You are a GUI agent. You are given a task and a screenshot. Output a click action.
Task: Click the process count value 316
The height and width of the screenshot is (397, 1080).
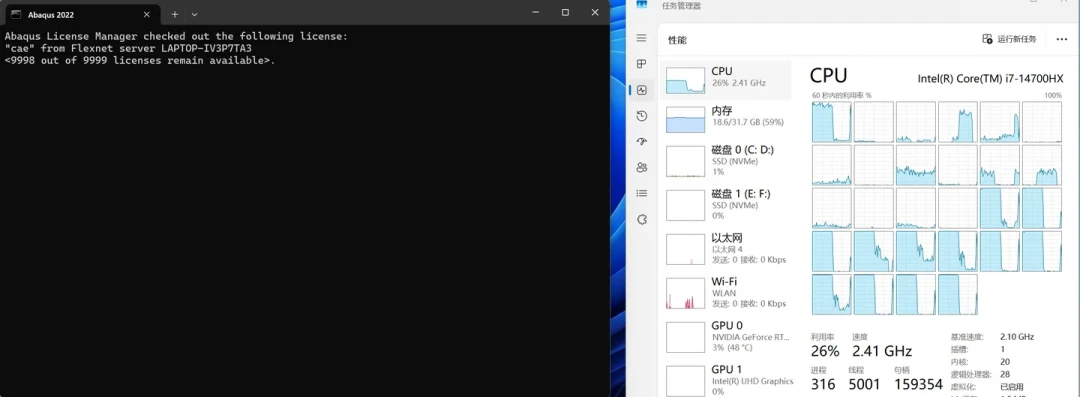(x=824, y=385)
